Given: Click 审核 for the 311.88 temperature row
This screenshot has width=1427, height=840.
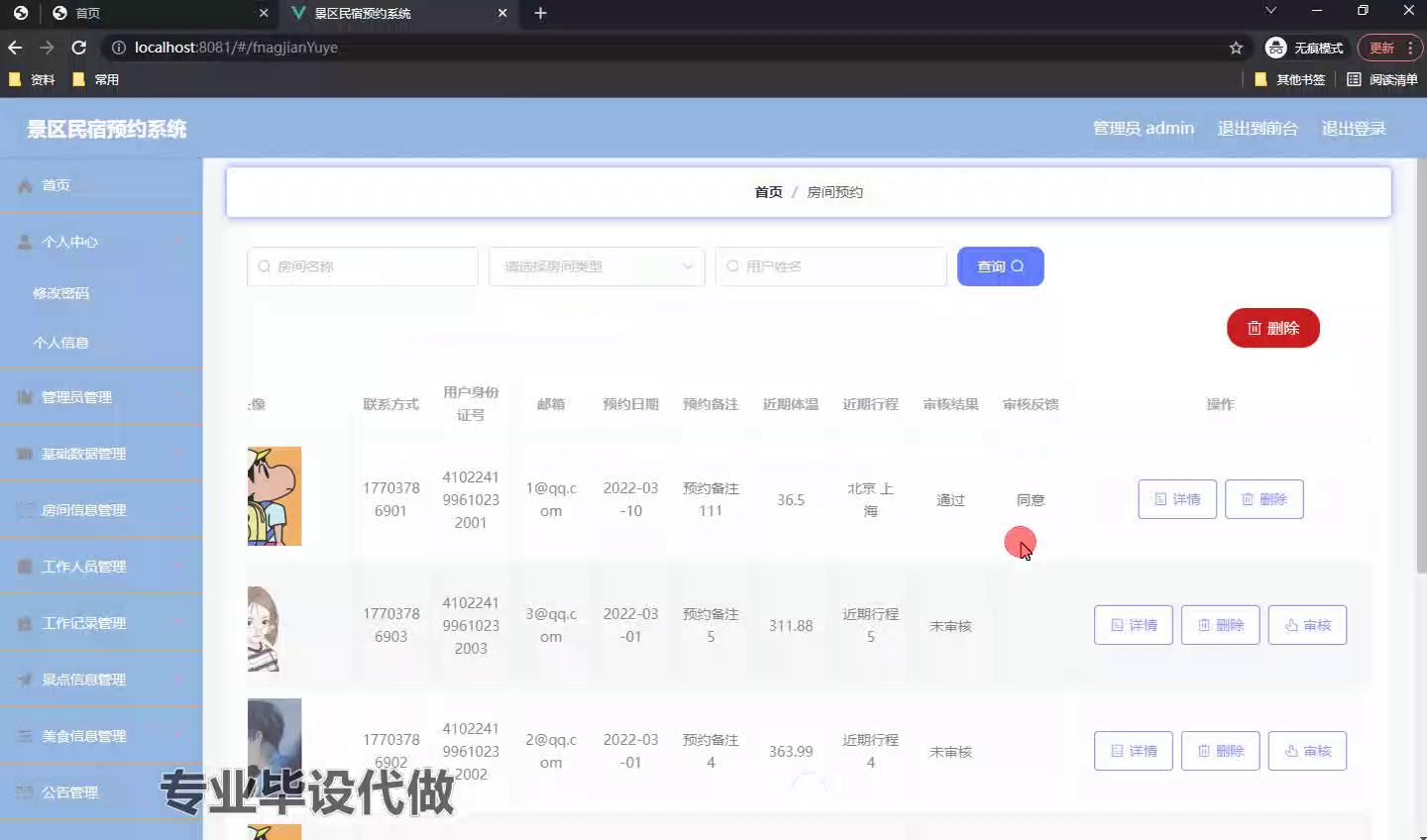Looking at the screenshot, I should (1307, 625).
